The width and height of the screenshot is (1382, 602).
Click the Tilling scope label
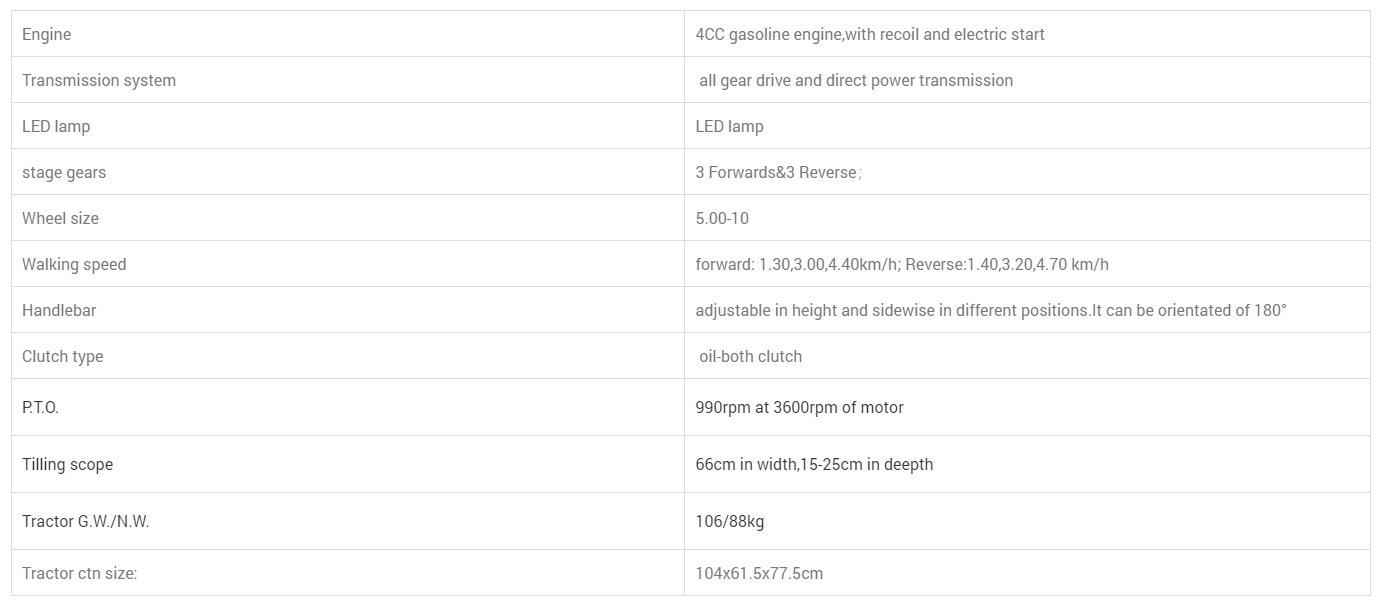pos(68,464)
